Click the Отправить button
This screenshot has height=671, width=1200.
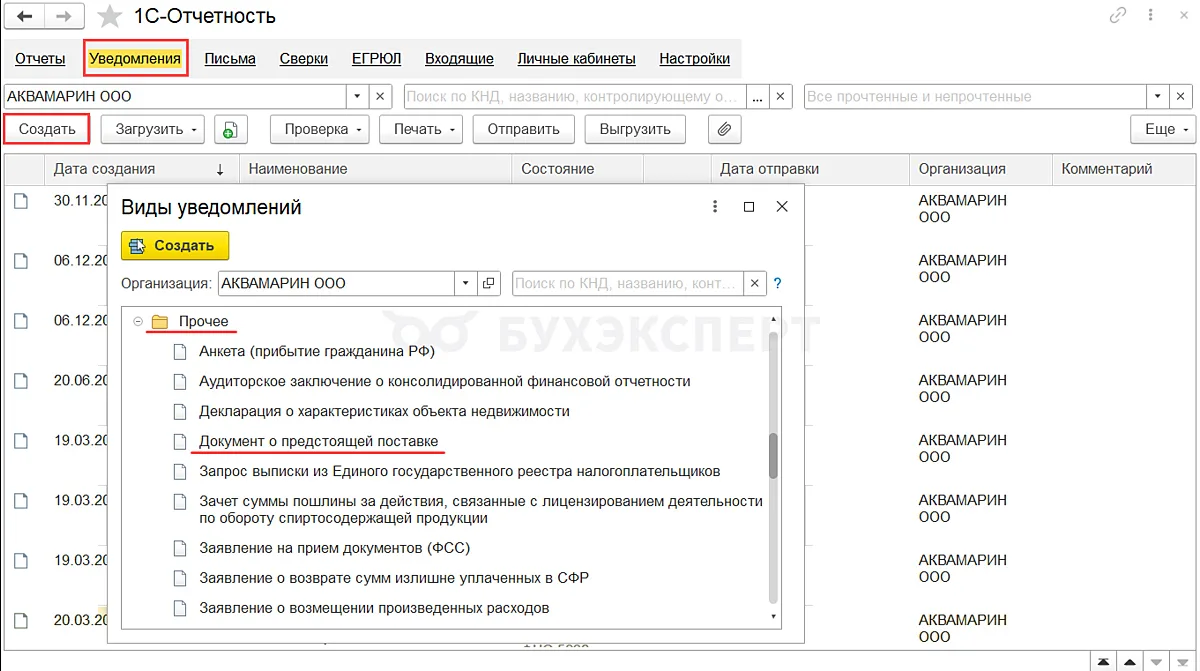coord(524,129)
